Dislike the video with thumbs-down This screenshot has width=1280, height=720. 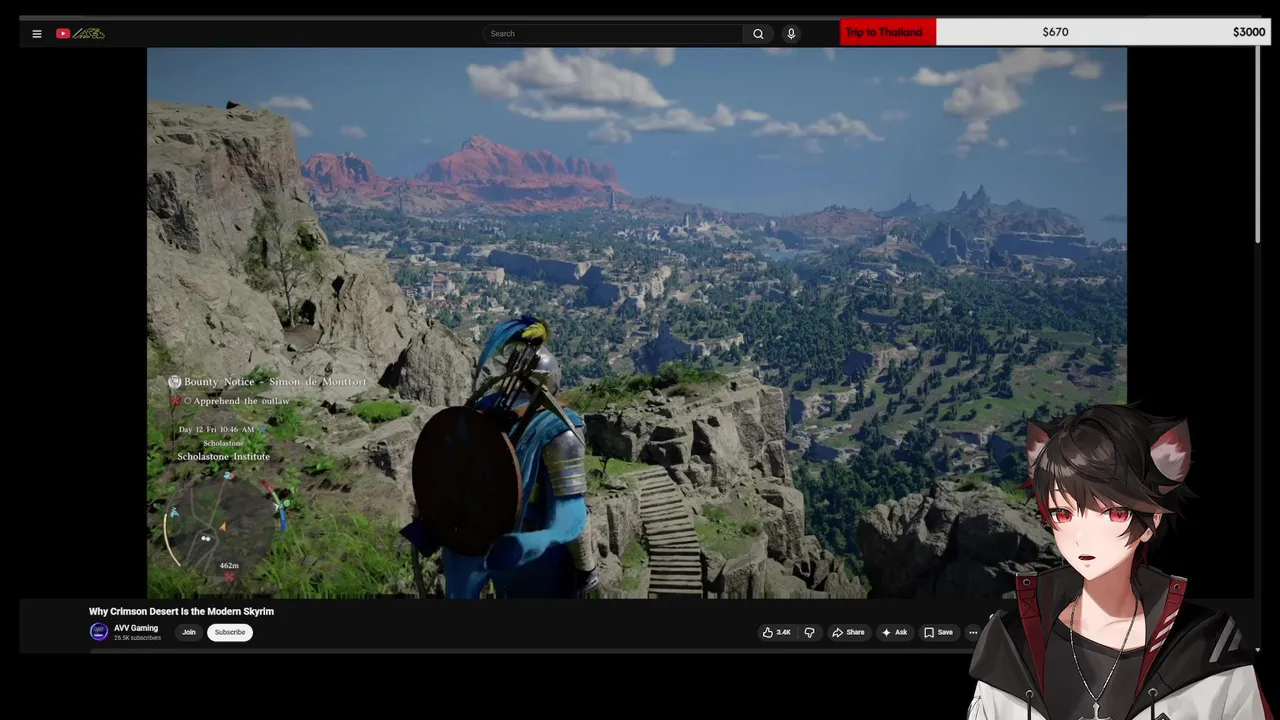pyautogui.click(x=809, y=632)
